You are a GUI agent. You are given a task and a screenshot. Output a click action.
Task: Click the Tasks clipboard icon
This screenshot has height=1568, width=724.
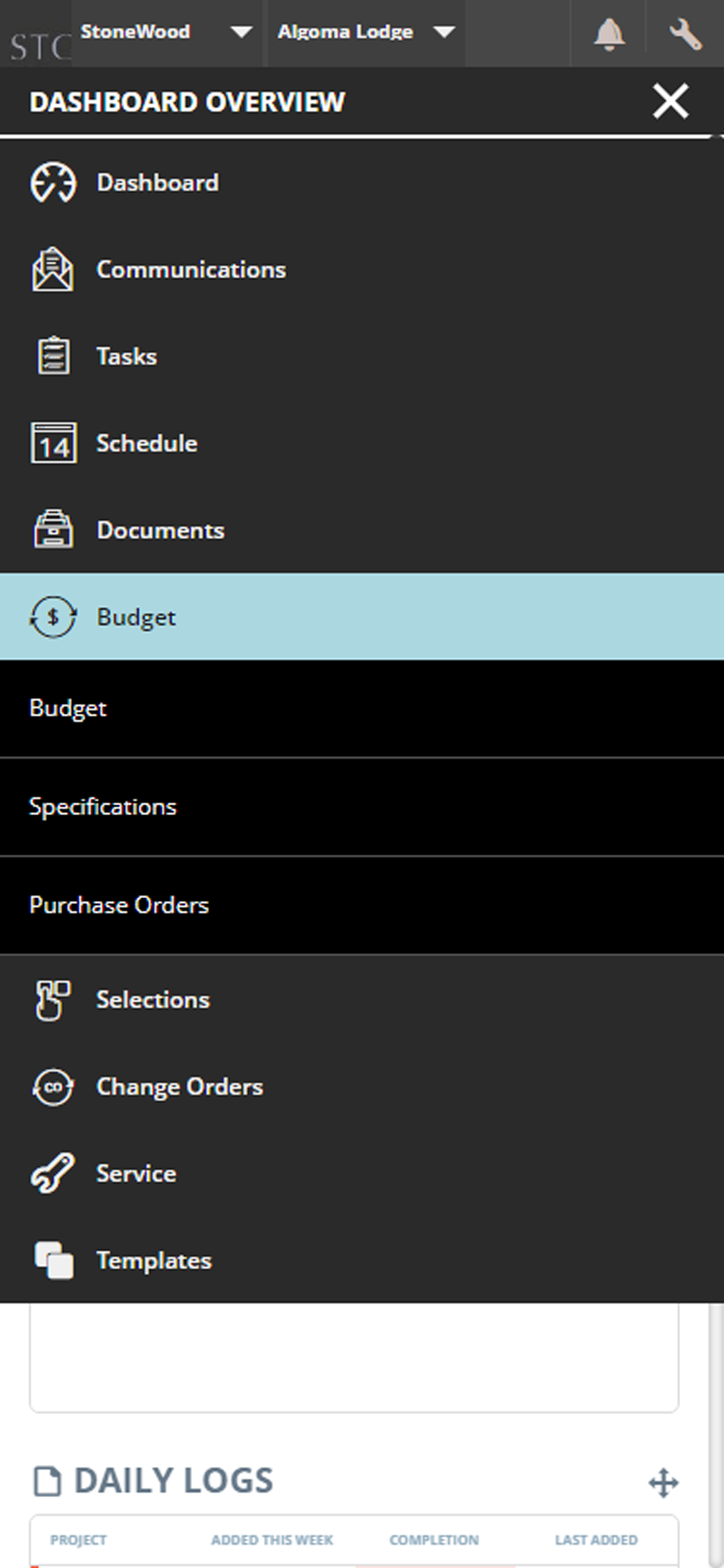pyautogui.click(x=54, y=355)
